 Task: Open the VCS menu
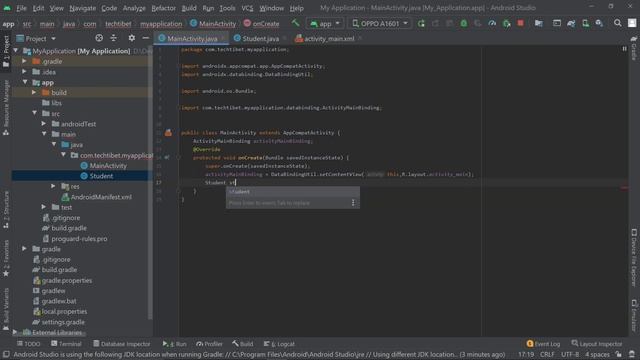point(247,8)
